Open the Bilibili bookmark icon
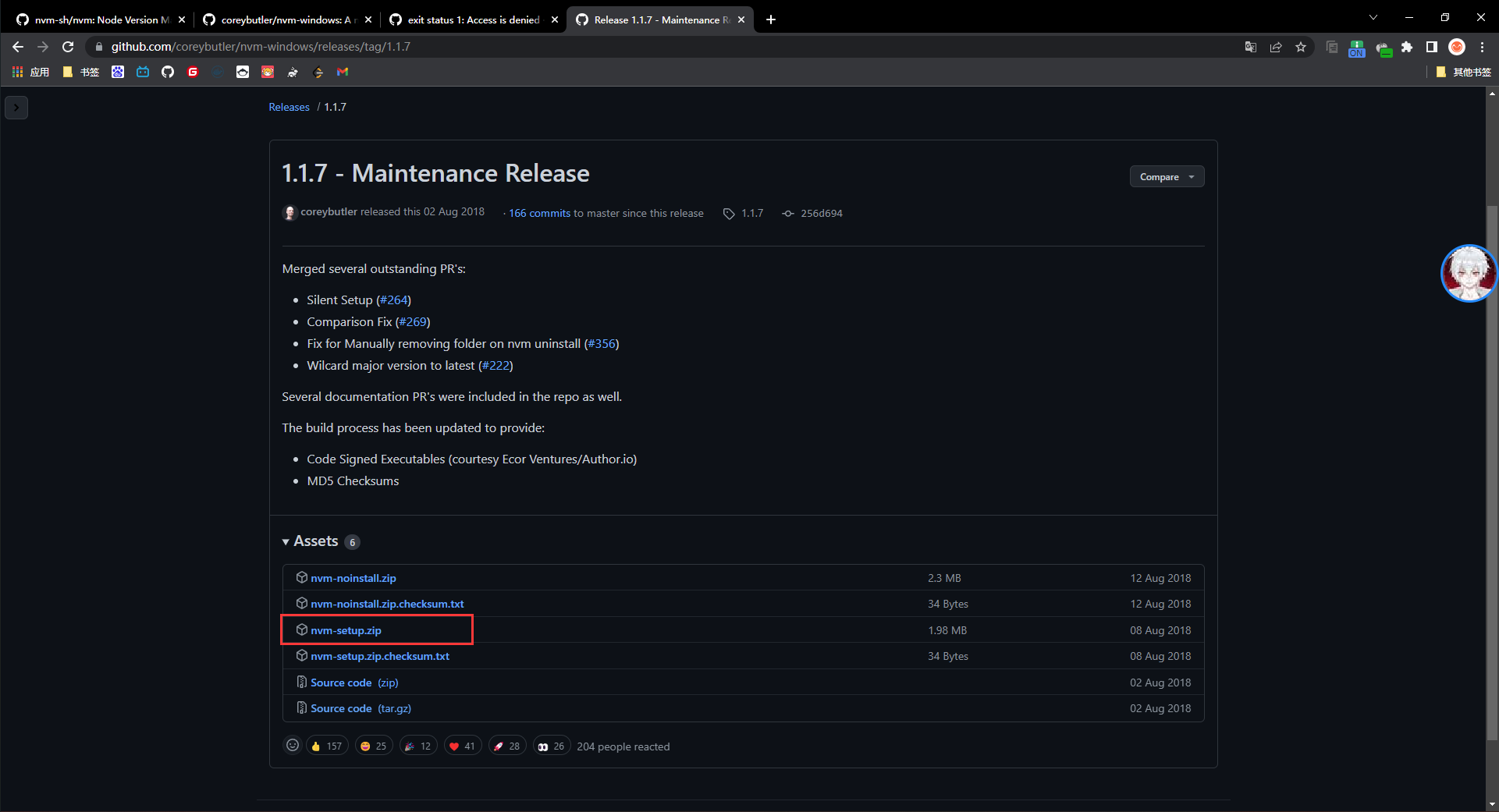The width and height of the screenshot is (1499, 812). (x=143, y=72)
